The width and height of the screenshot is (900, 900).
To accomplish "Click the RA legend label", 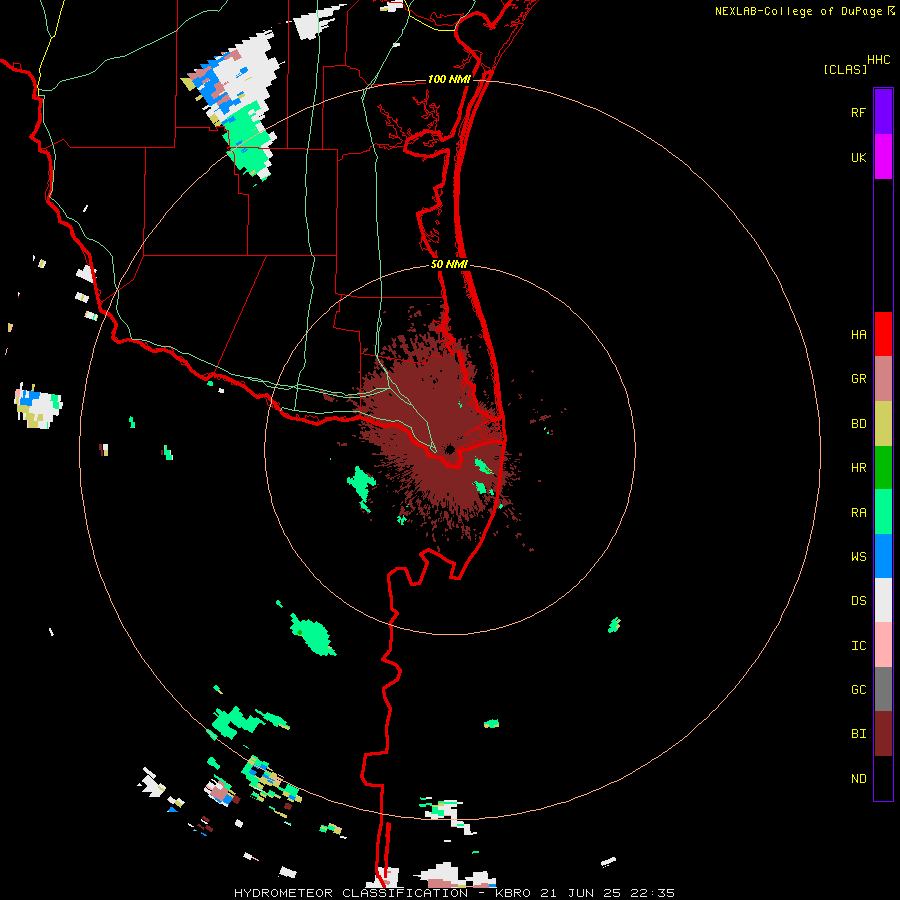I will [x=858, y=513].
